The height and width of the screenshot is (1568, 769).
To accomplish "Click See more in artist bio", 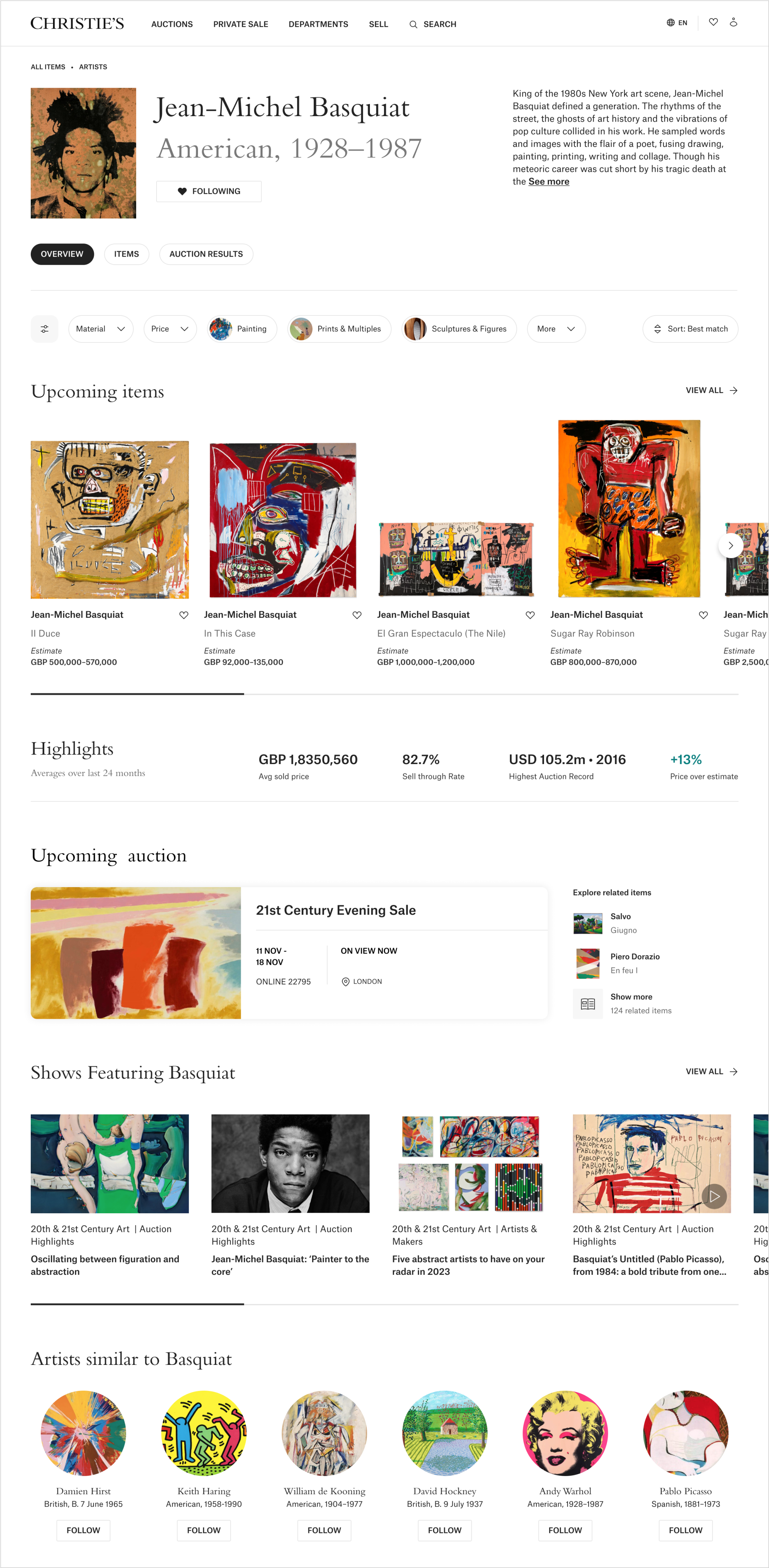I will [549, 182].
